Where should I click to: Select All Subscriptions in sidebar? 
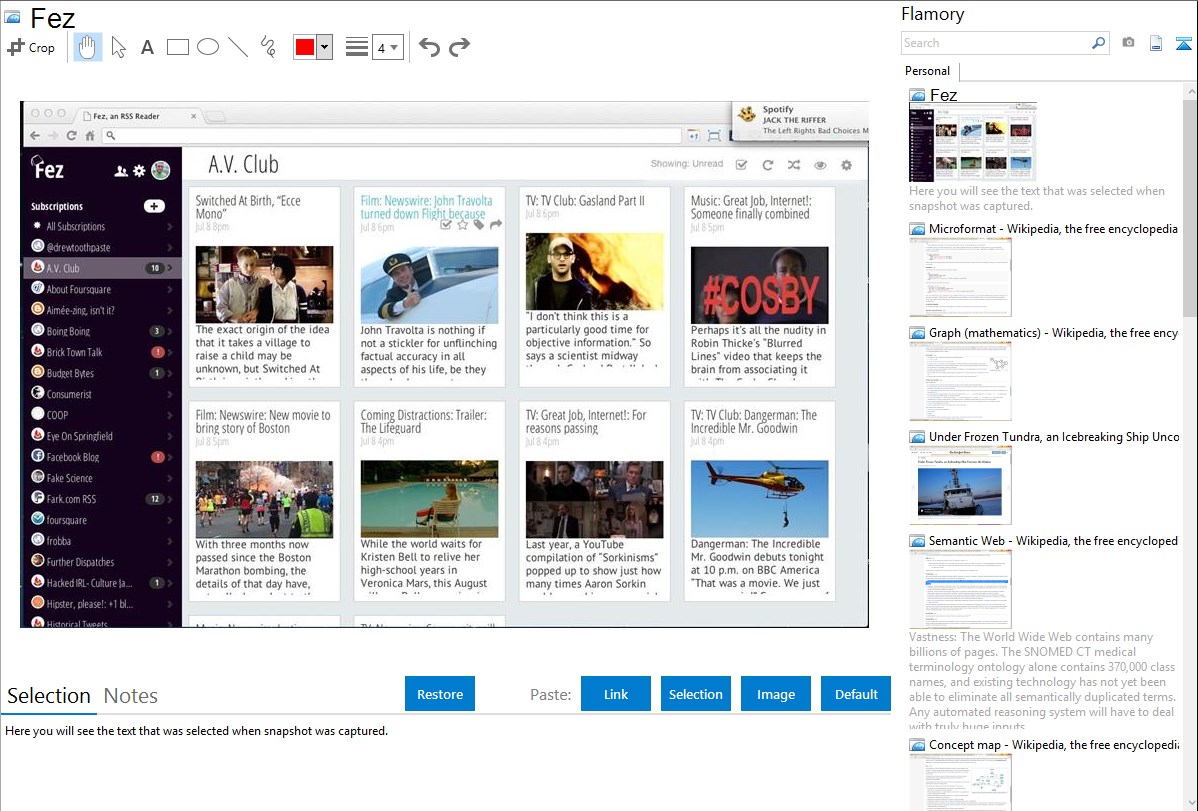(102, 226)
